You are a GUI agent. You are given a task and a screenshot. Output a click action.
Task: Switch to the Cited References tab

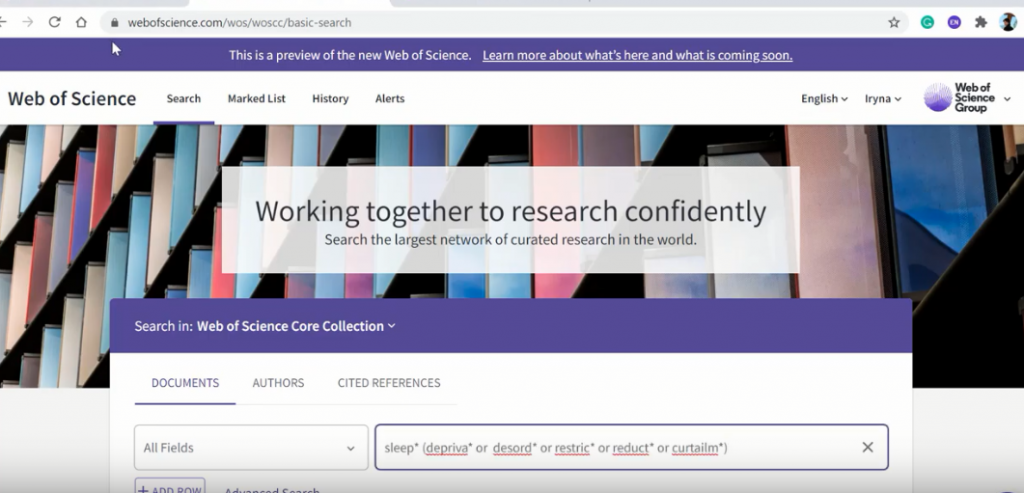[389, 383]
